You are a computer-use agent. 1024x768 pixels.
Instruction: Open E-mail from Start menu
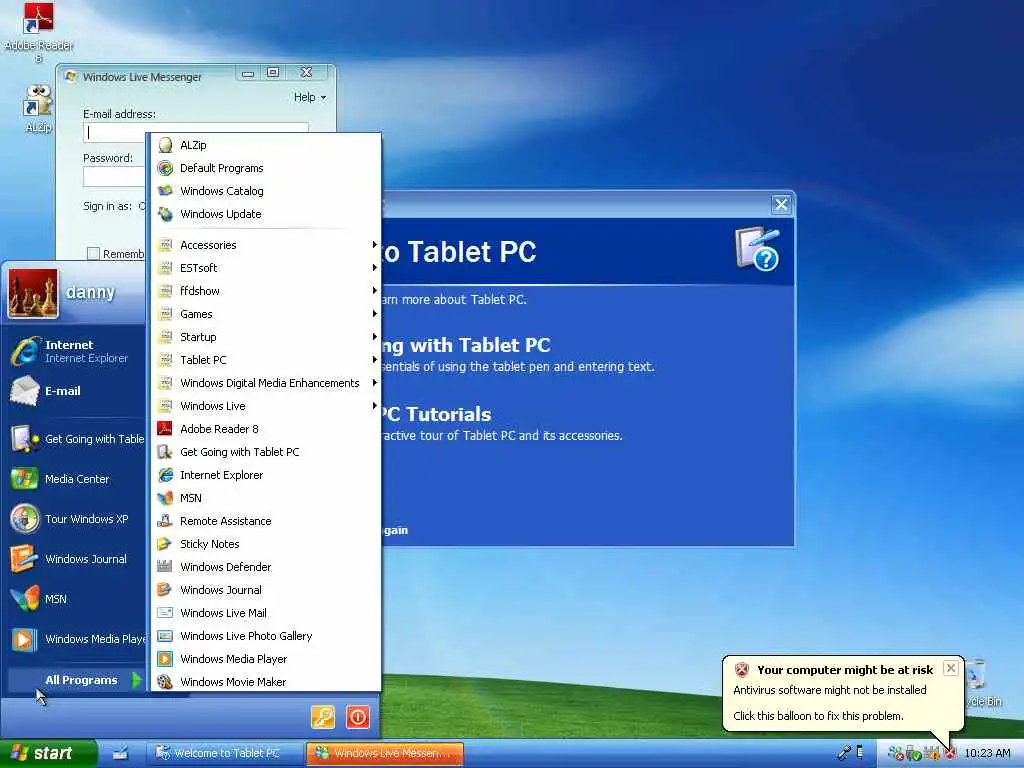click(76, 391)
